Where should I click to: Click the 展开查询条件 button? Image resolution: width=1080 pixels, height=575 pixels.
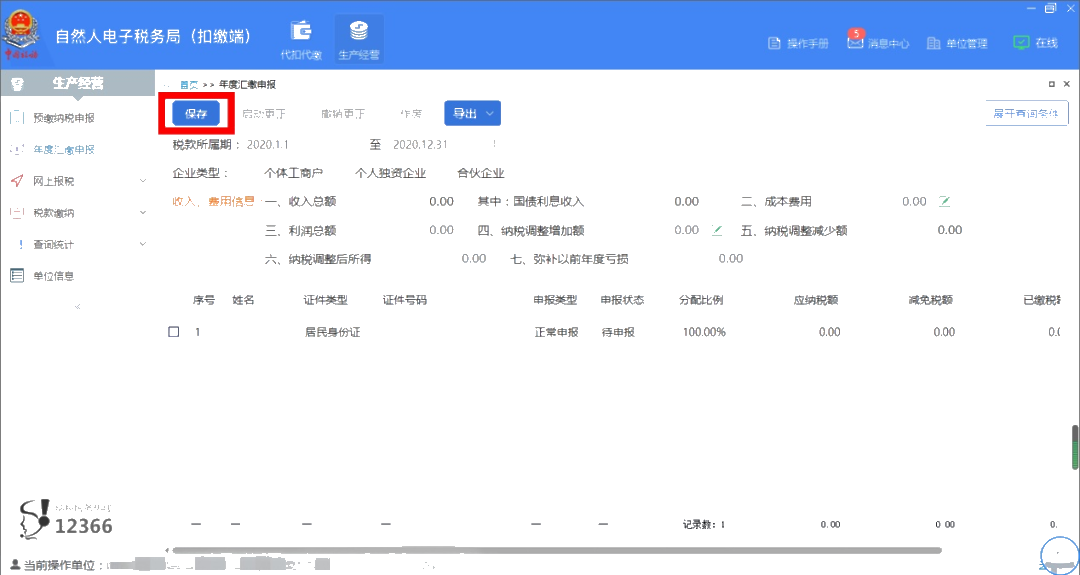coord(1026,114)
